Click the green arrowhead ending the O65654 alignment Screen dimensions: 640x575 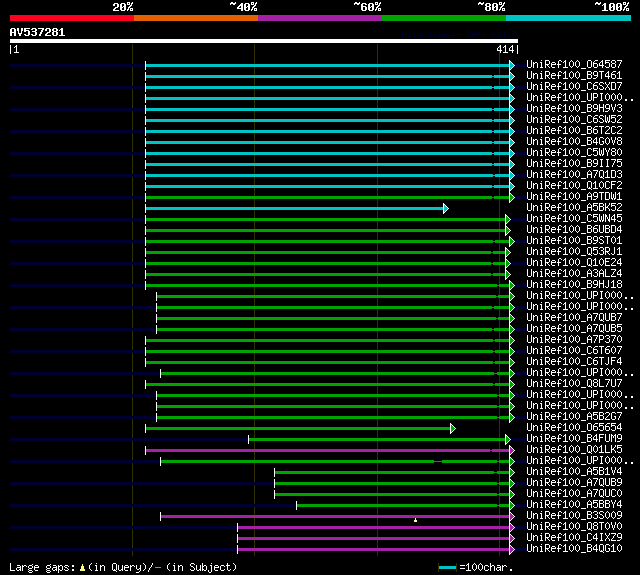coord(453,428)
